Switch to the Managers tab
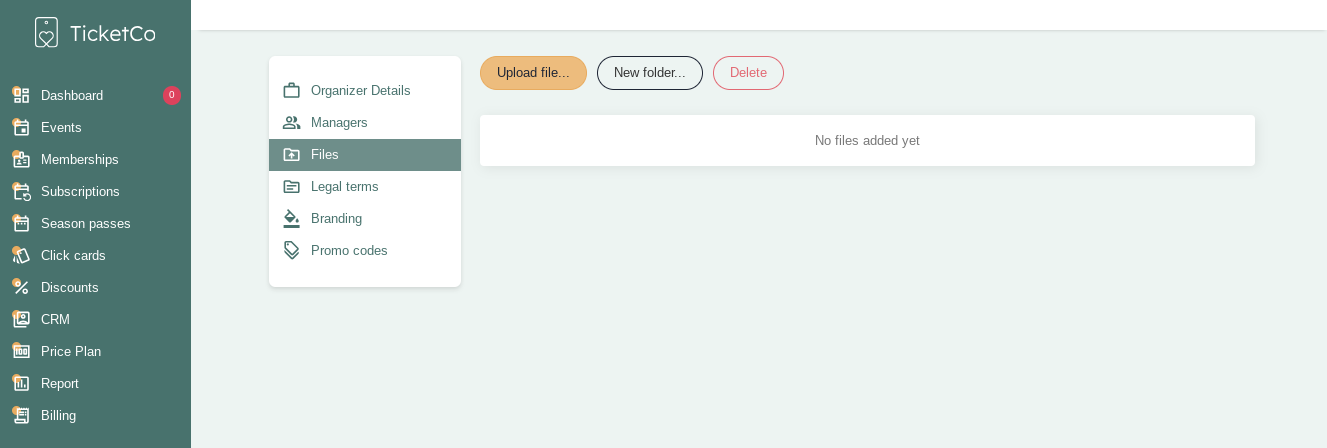Screen dimensions: 1327x448 tap(365, 122)
